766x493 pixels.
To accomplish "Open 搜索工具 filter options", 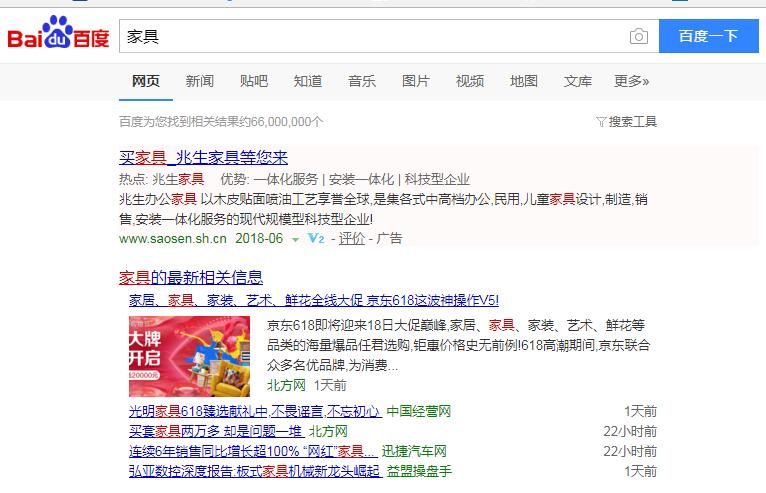I will pos(626,122).
